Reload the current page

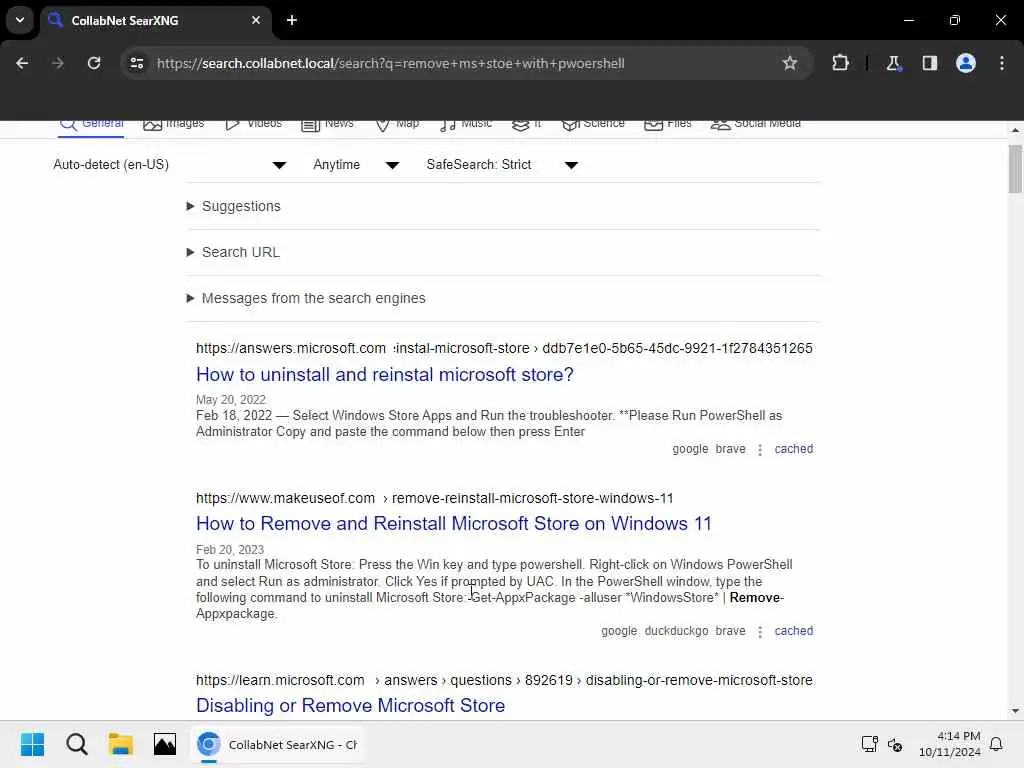[x=94, y=63]
